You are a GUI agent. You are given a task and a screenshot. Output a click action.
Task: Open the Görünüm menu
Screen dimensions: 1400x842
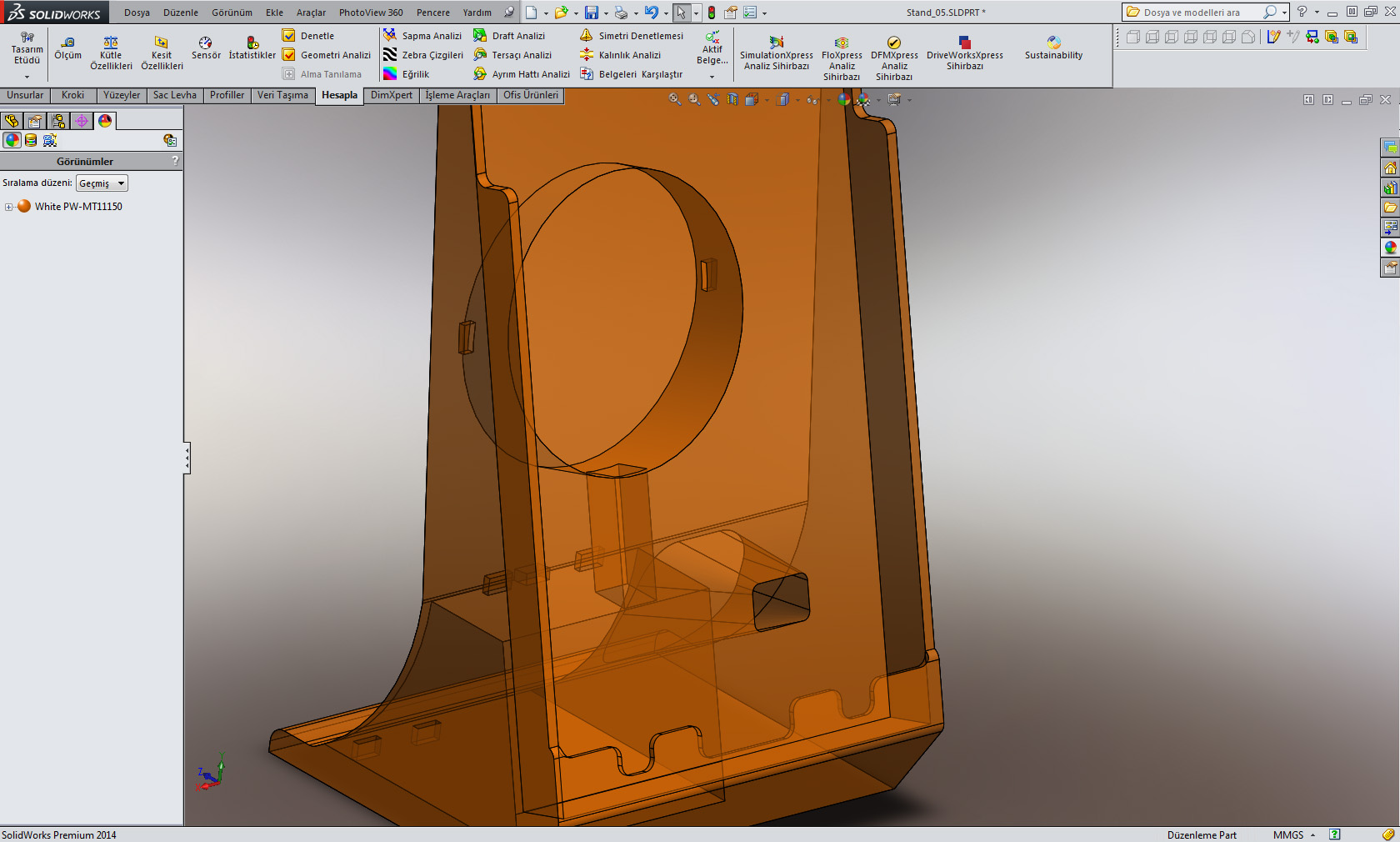(232, 13)
